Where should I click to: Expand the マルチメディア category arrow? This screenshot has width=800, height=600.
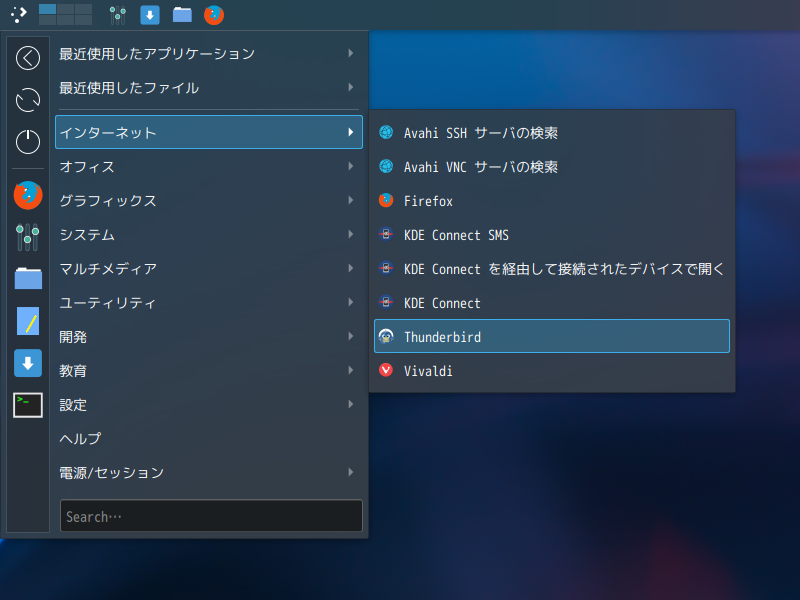(x=351, y=268)
